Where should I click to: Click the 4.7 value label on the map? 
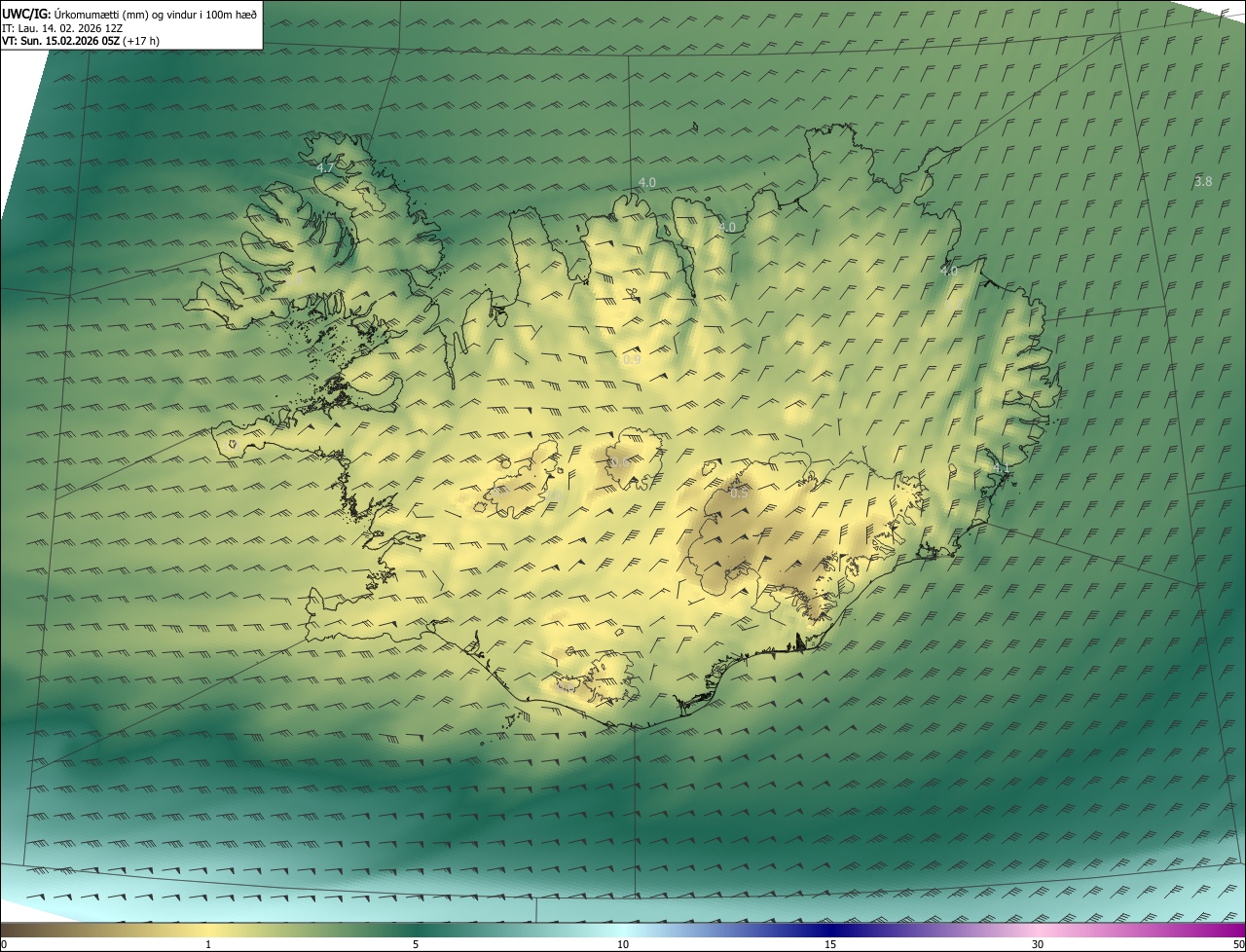pyautogui.click(x=325, y=167)
